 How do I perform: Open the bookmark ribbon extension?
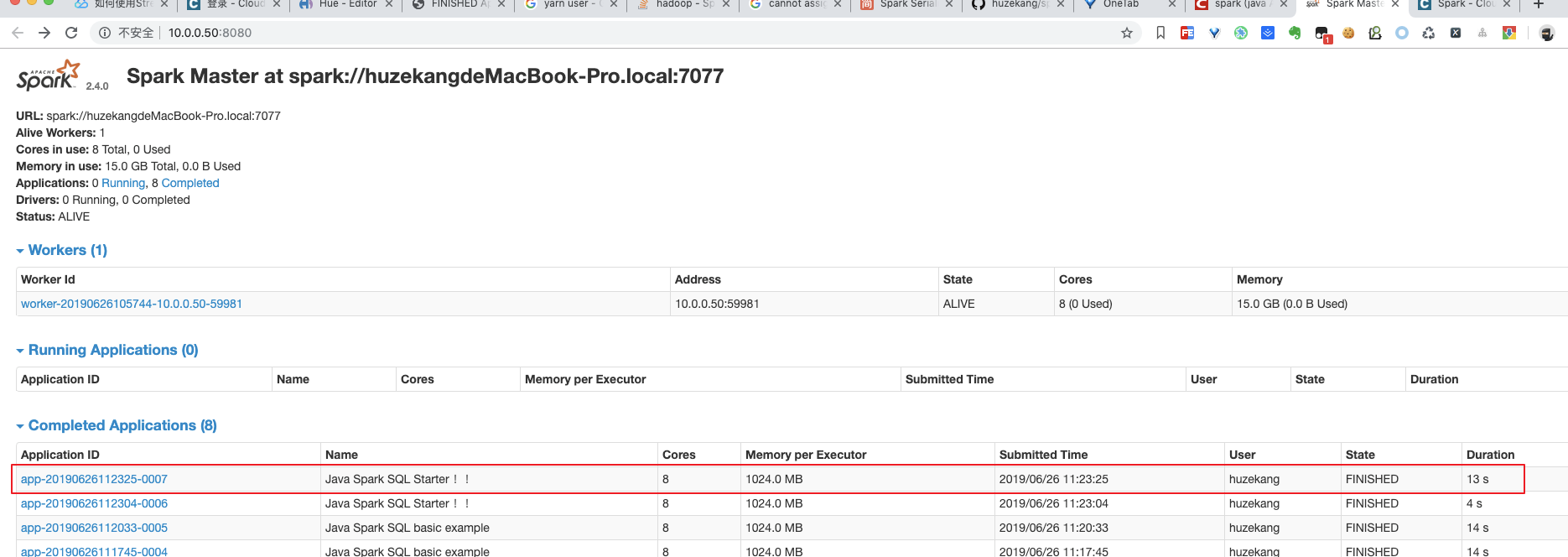click(x=1160, y=33)
